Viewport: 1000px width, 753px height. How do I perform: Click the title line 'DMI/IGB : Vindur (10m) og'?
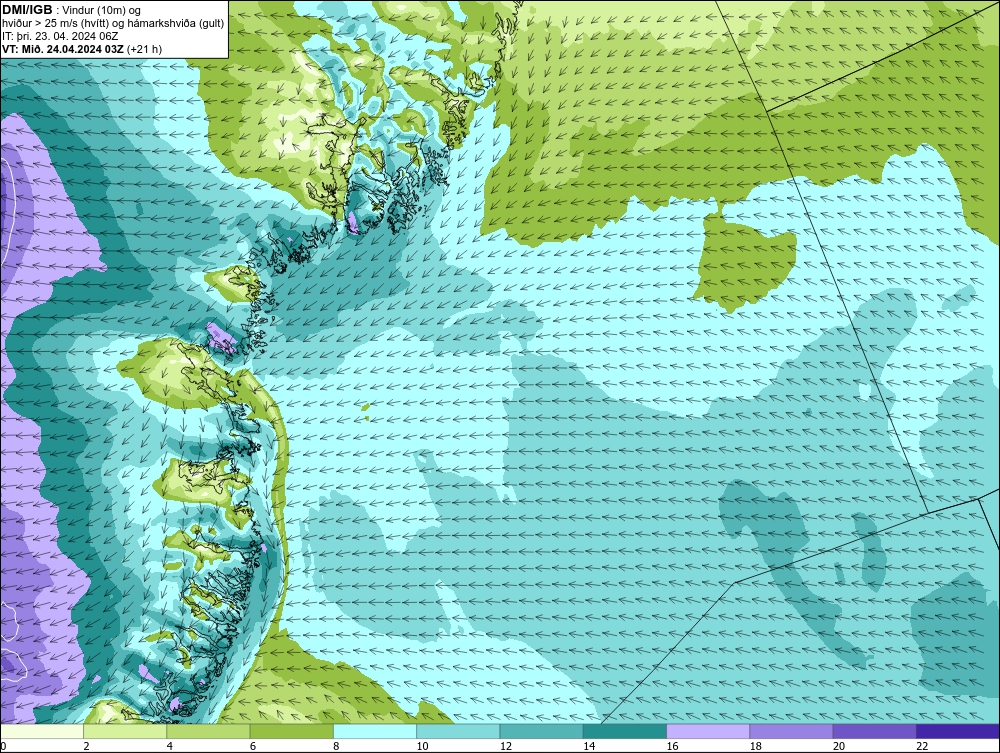tap(71, 10)
